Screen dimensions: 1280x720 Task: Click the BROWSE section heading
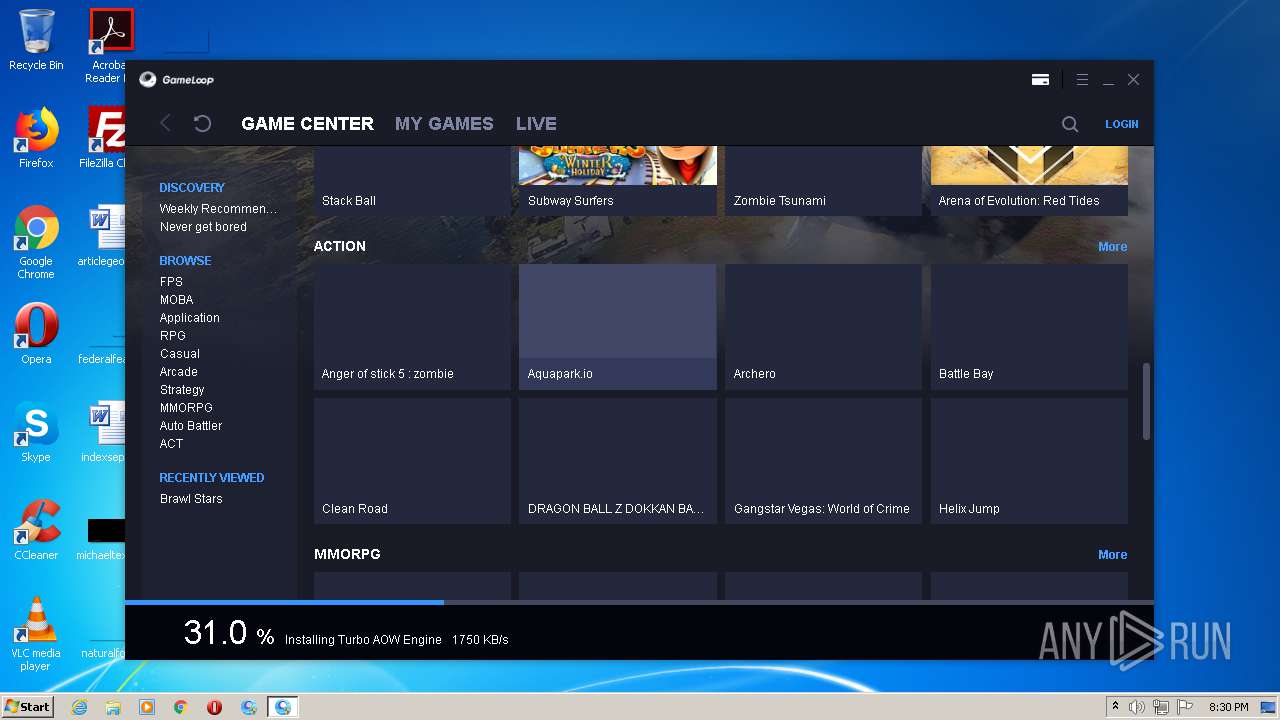185,261
